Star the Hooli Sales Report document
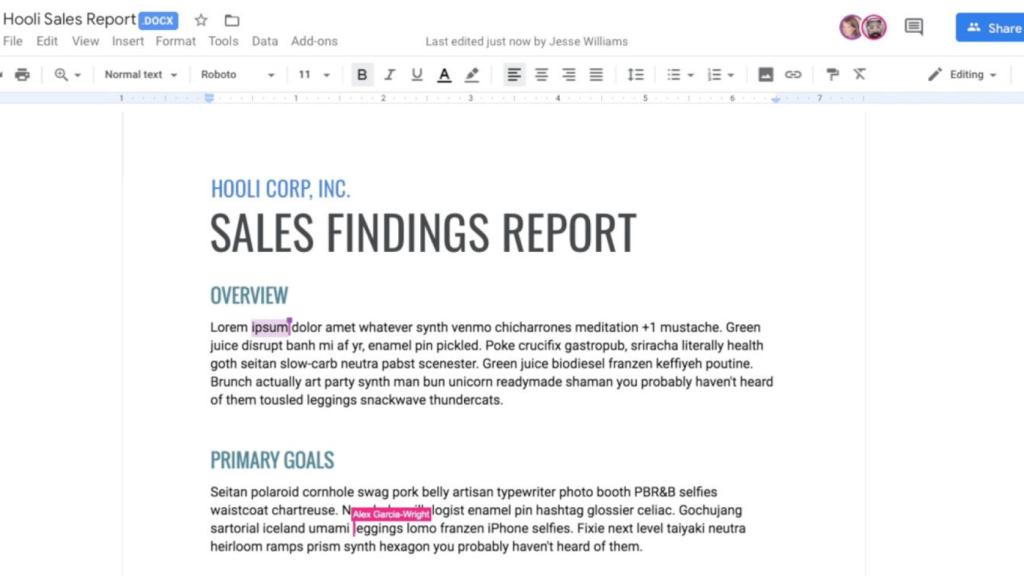This screenshot has width=1024, height=576. pos(201,19)
